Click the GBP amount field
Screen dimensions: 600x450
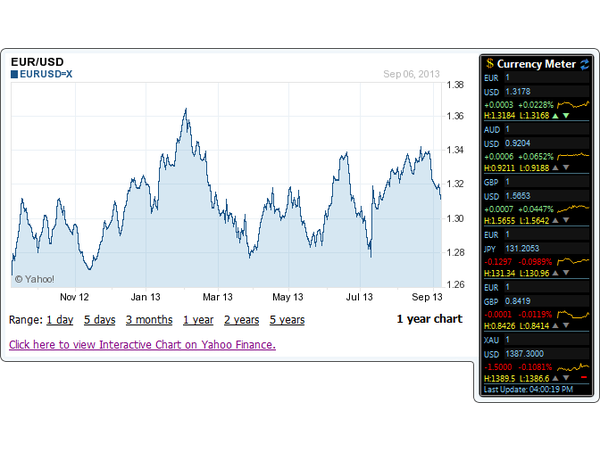(x=547, y=182)
